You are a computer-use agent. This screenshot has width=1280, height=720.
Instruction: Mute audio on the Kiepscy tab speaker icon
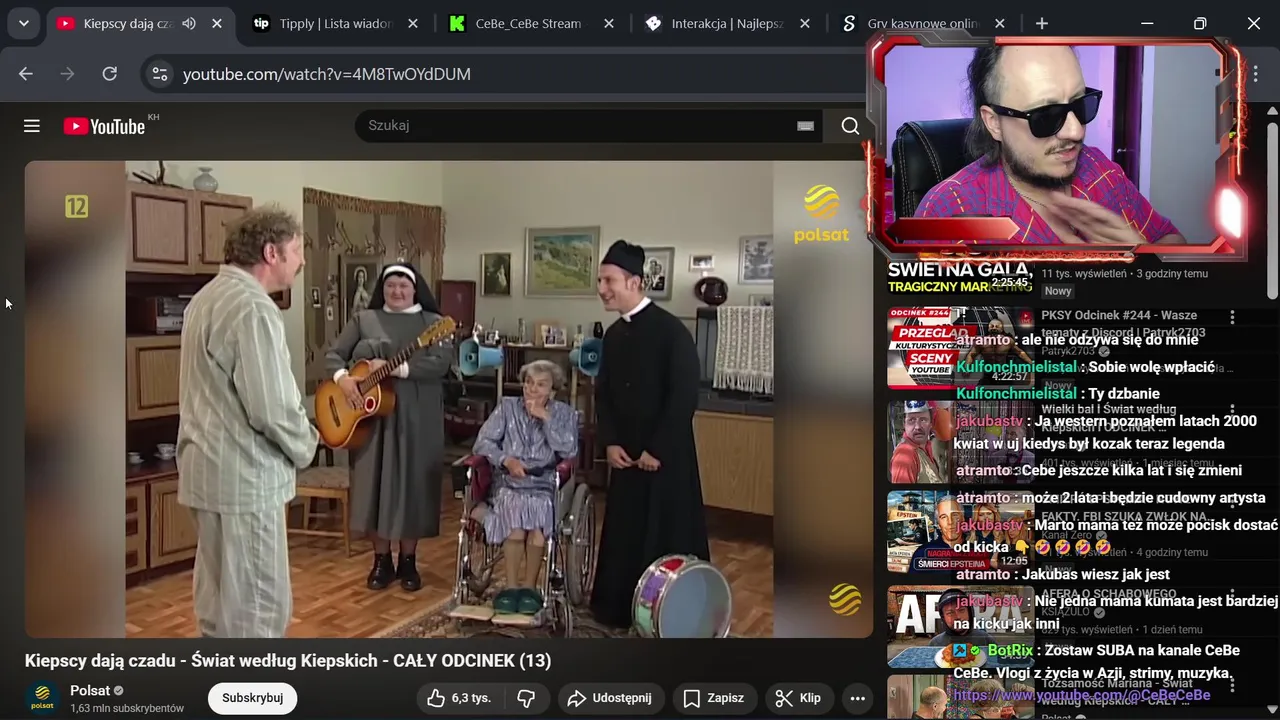coord(189,23)
